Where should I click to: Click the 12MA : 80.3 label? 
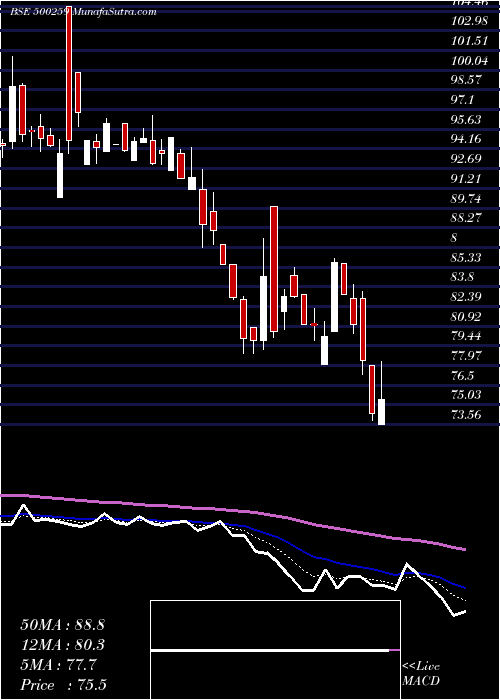pos(62,645)
